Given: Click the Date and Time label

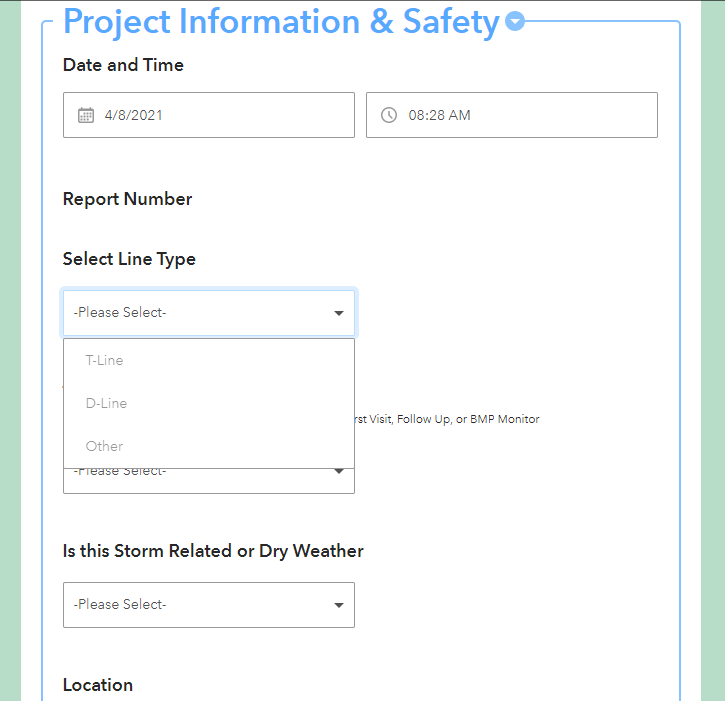Looking at the screenshot, I should tap(123, 65).
